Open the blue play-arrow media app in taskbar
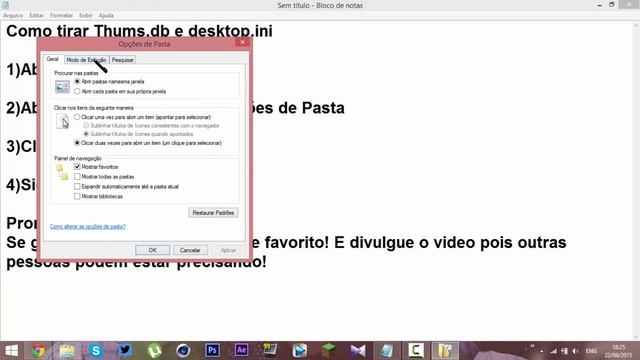Viewport: 640px width, 360px height. 300,351
